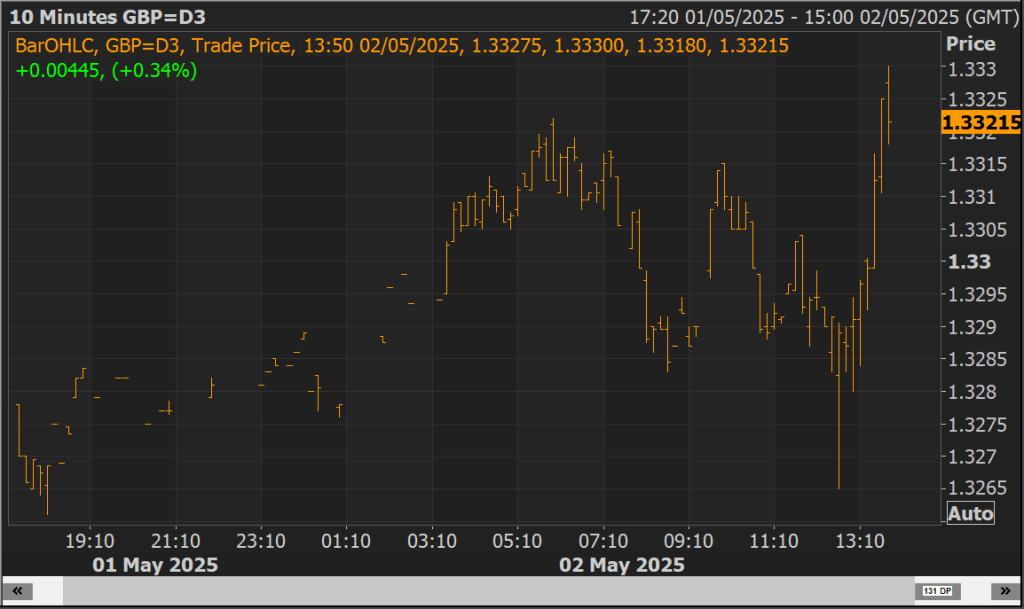The width and height of the screenshot is (1024, 609).
Task: Click the 07:10 time axis label
Action: (x=603, y=541)
